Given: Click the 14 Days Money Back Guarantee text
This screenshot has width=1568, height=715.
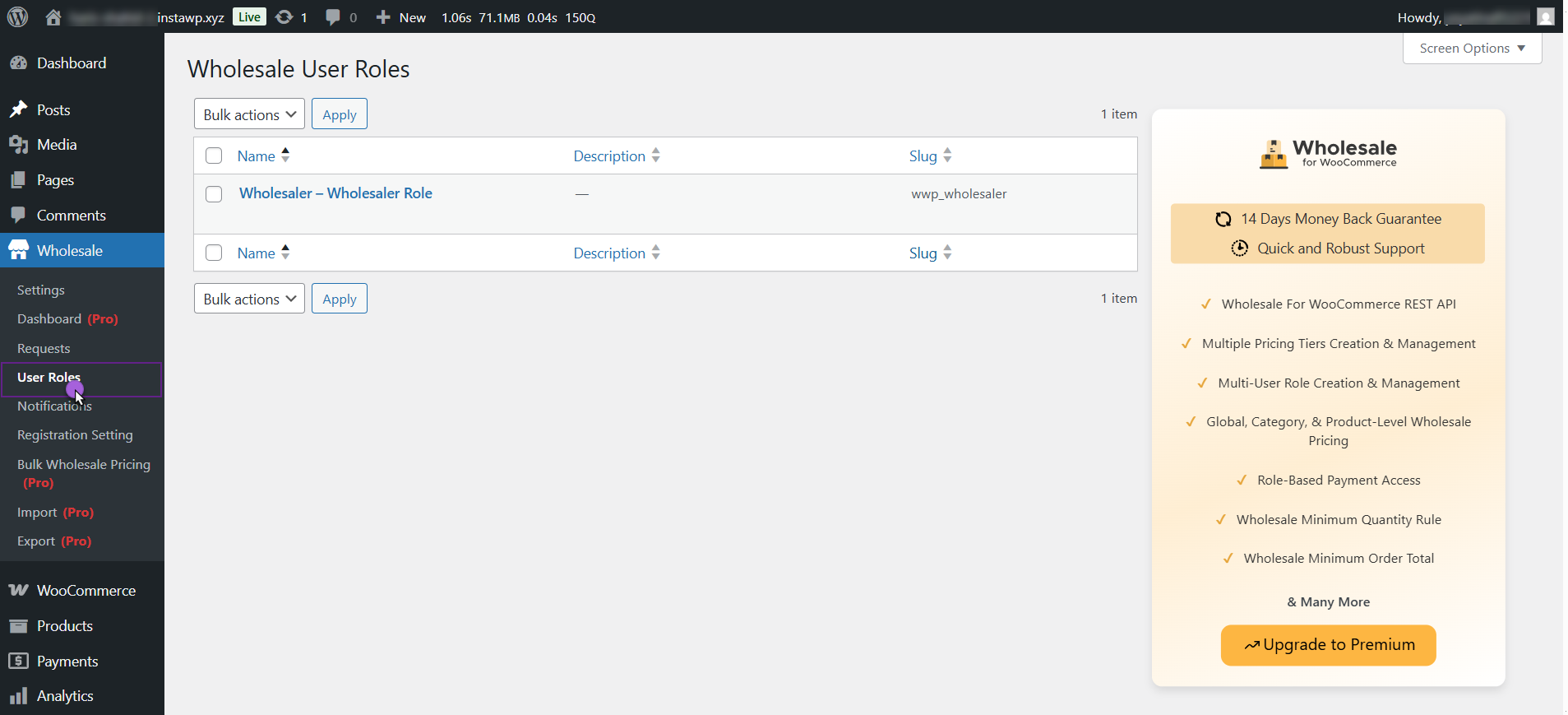Looking at the screenshot, I should pos(1341,219).
